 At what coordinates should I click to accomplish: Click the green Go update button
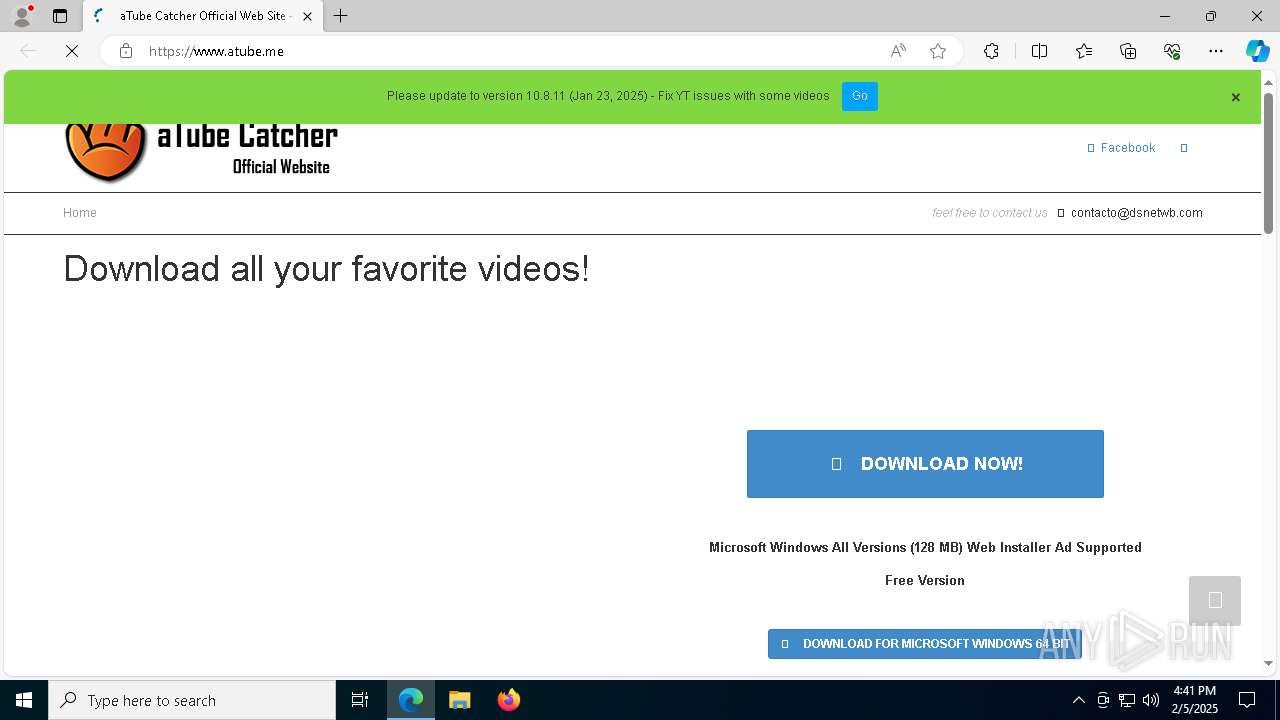[860, 96]
